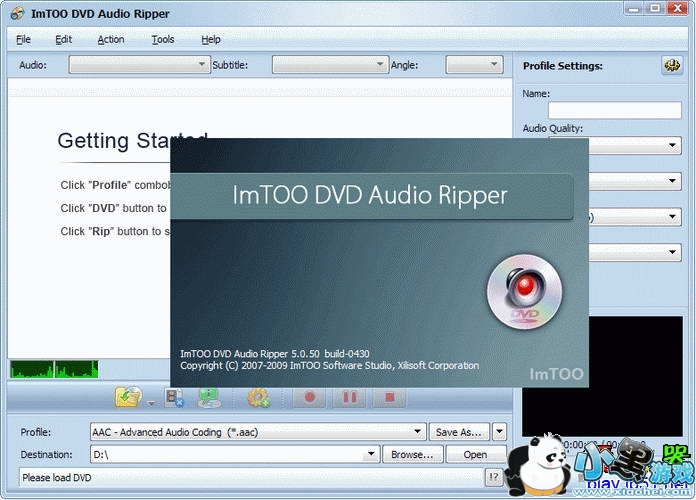Maximize the ImTOO window
The image size is (696, 500).
point(655,8)
